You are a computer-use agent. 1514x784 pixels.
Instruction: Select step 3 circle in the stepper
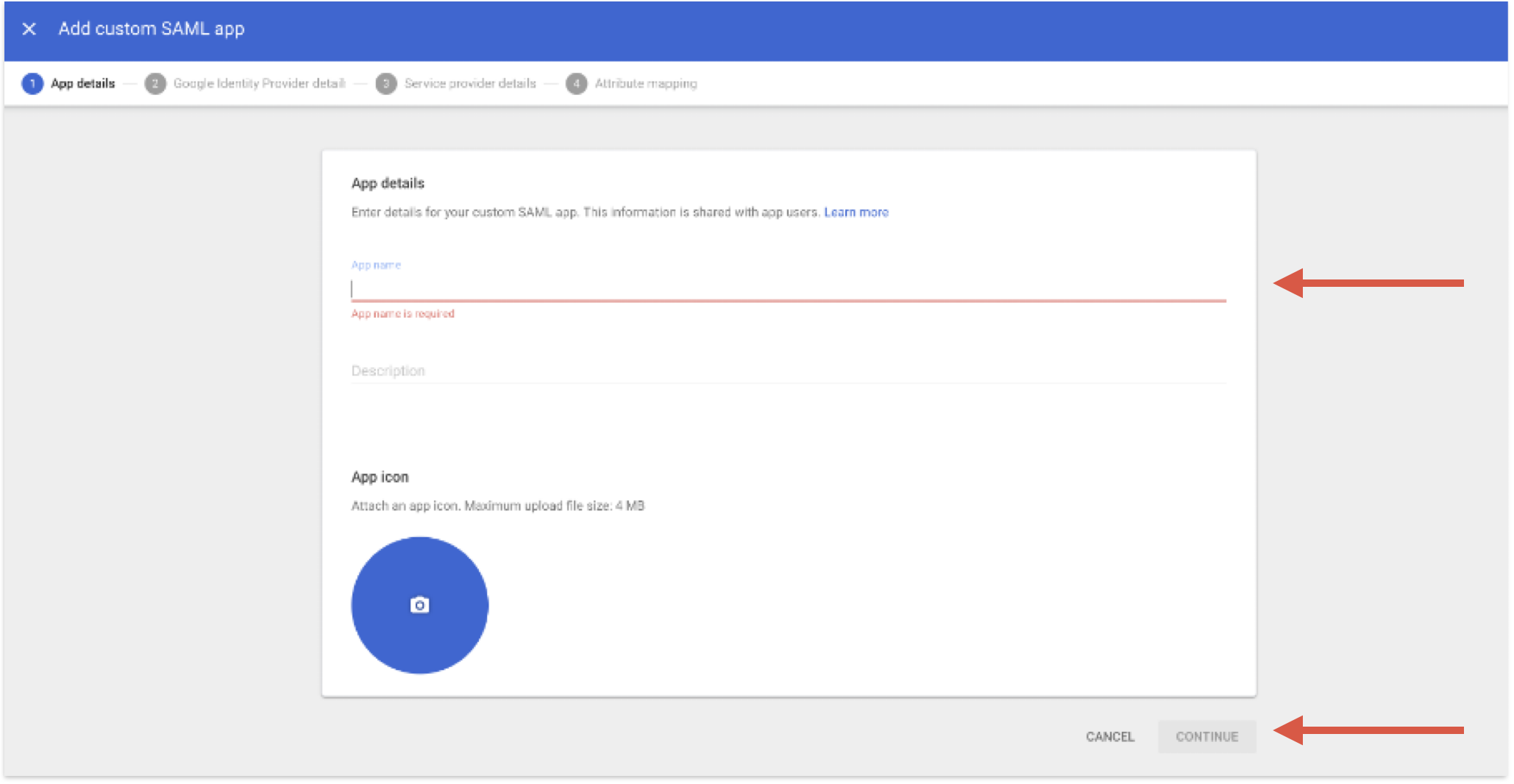386,84
